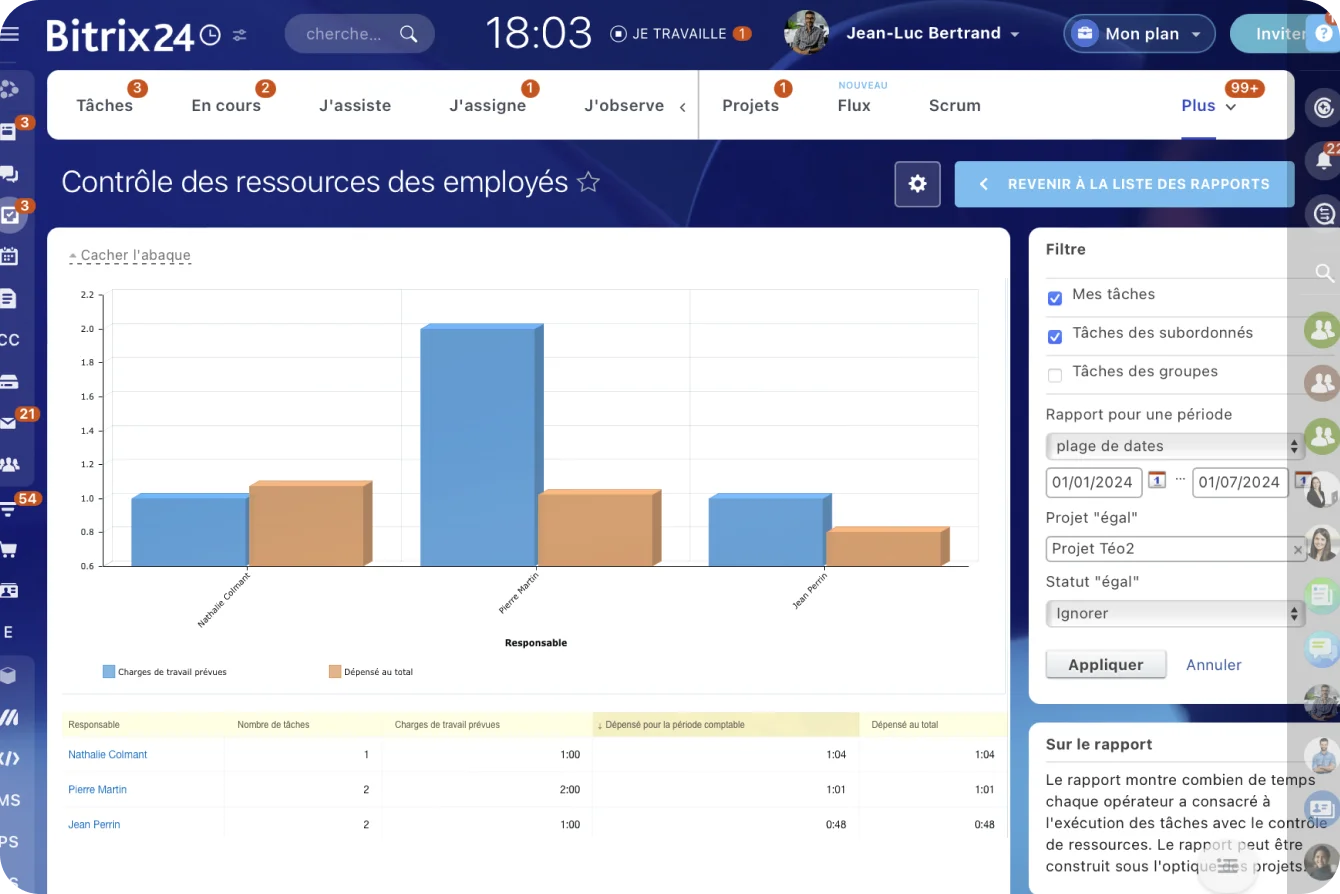Clear the Projet Téo2 field with the X

pos(1297,548)
